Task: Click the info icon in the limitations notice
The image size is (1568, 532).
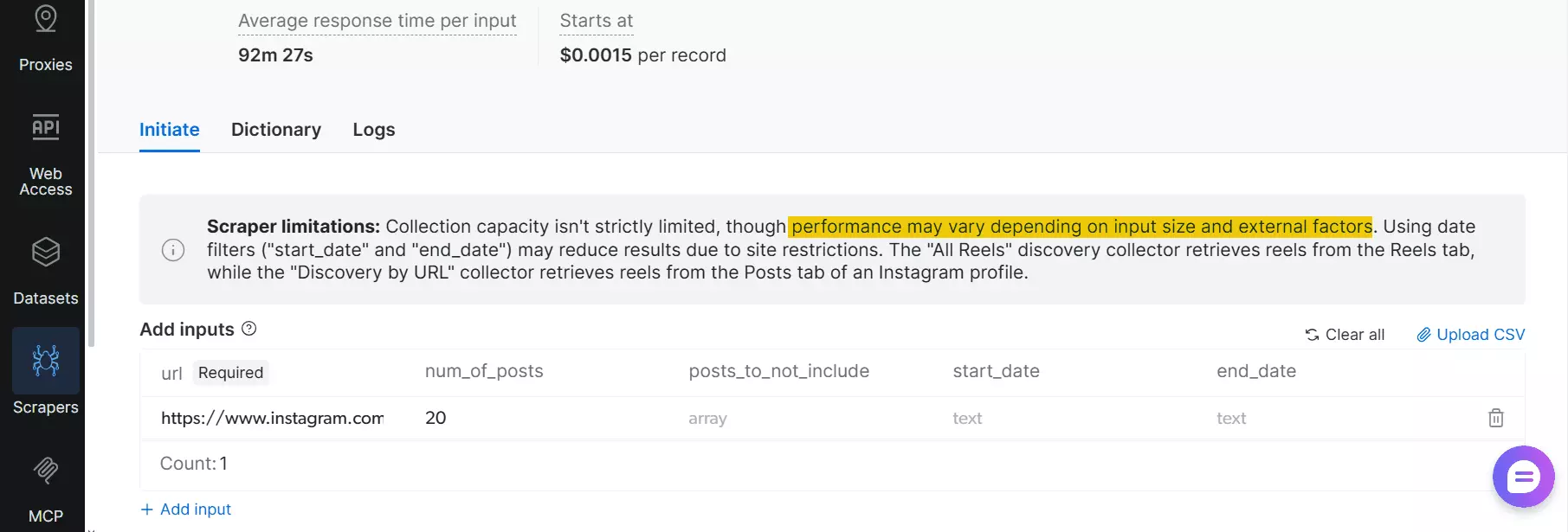Action: coord(172,250)
